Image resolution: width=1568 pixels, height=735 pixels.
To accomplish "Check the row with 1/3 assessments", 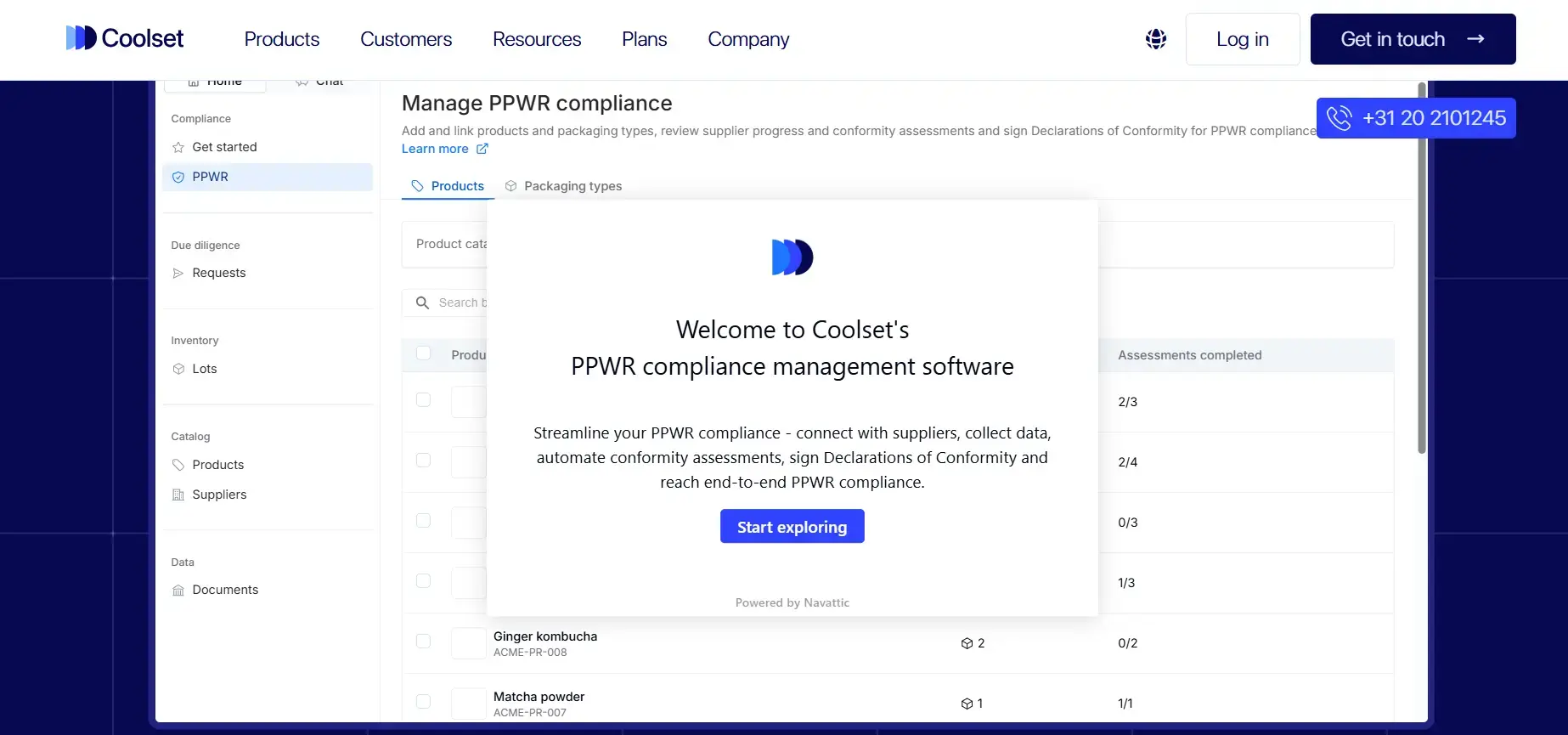I will click(423, 581).
